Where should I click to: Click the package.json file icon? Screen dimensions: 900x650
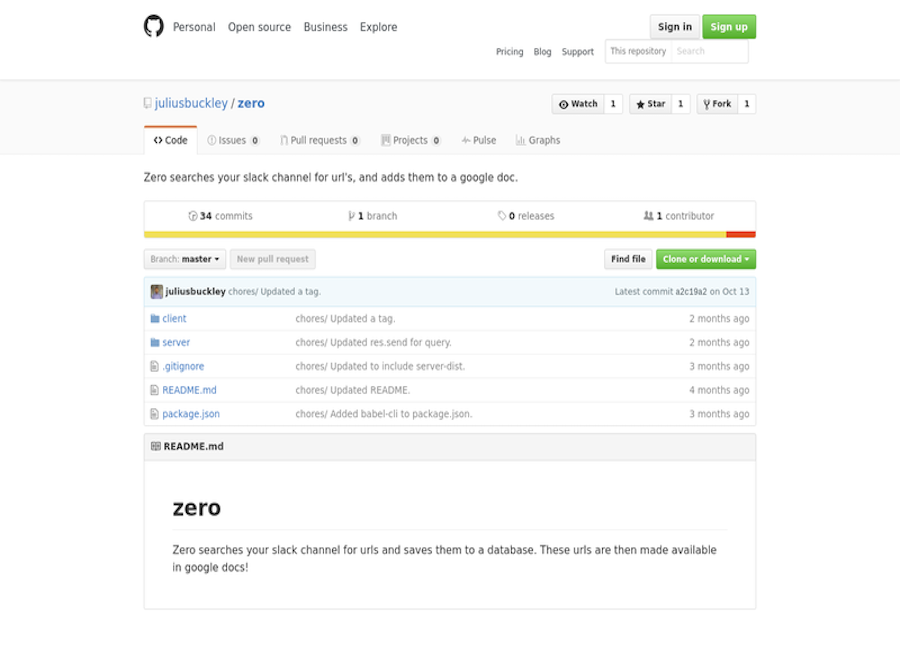pos(154,413)
